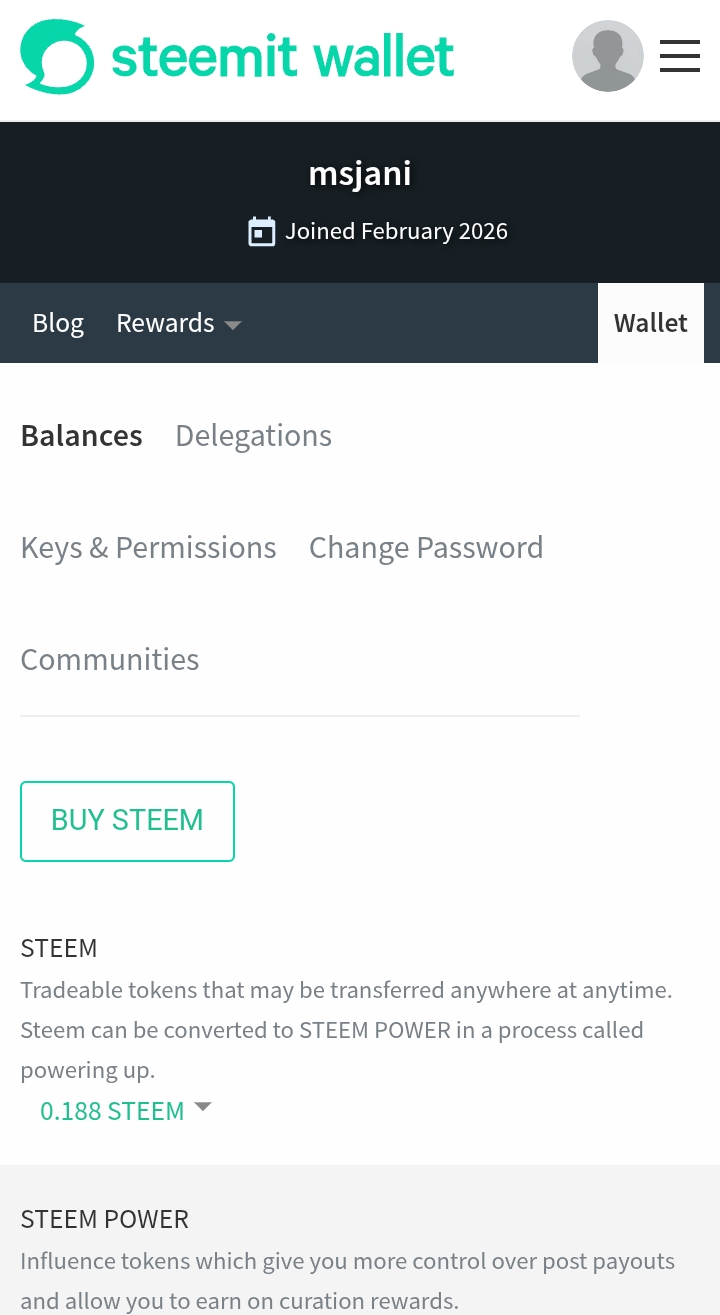Open the 0.188 STEEM balance dropdown
Image resolution: width=720 pixels, height=1315 pixels.
click(x=112, y=1111)
